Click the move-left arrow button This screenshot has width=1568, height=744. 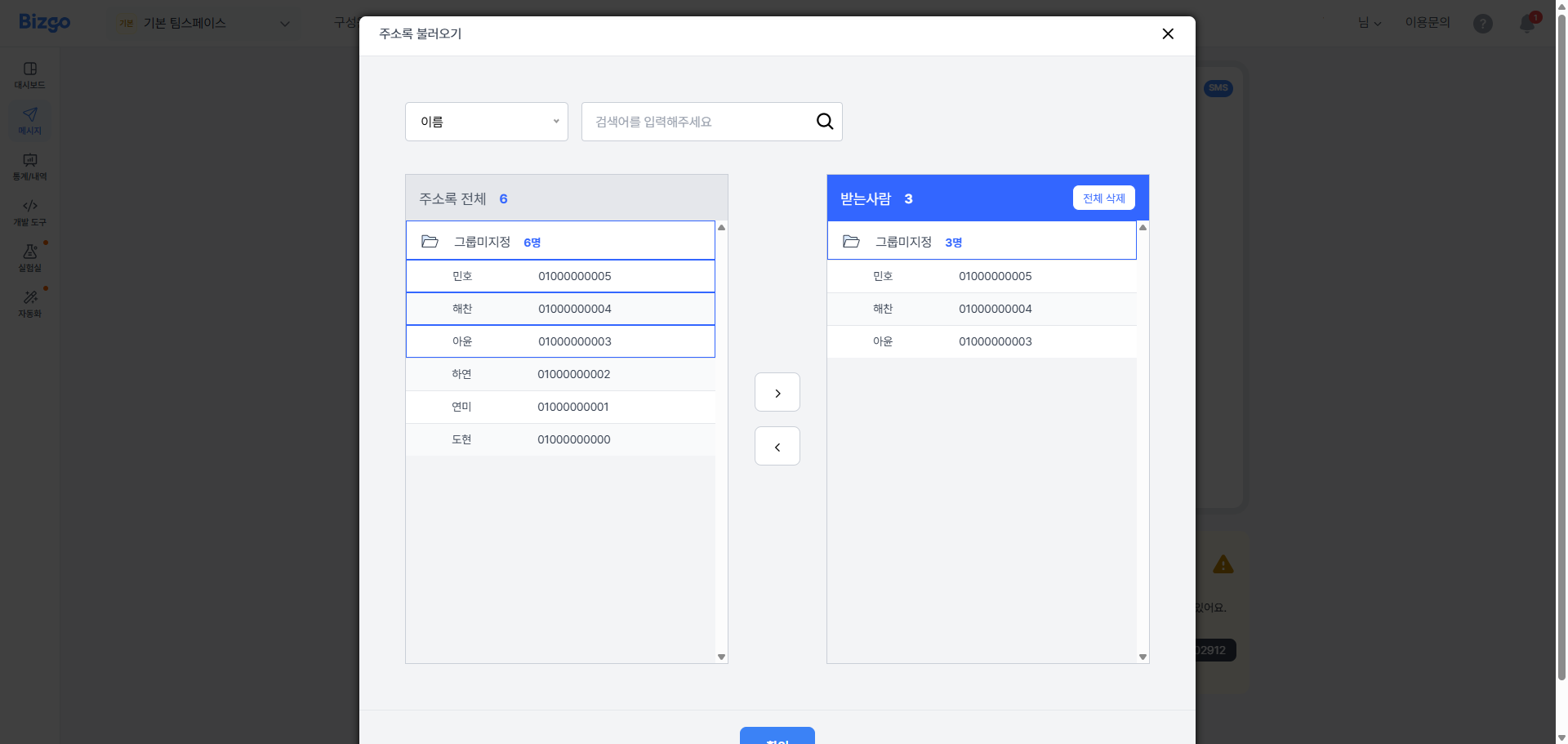point(777,447)
